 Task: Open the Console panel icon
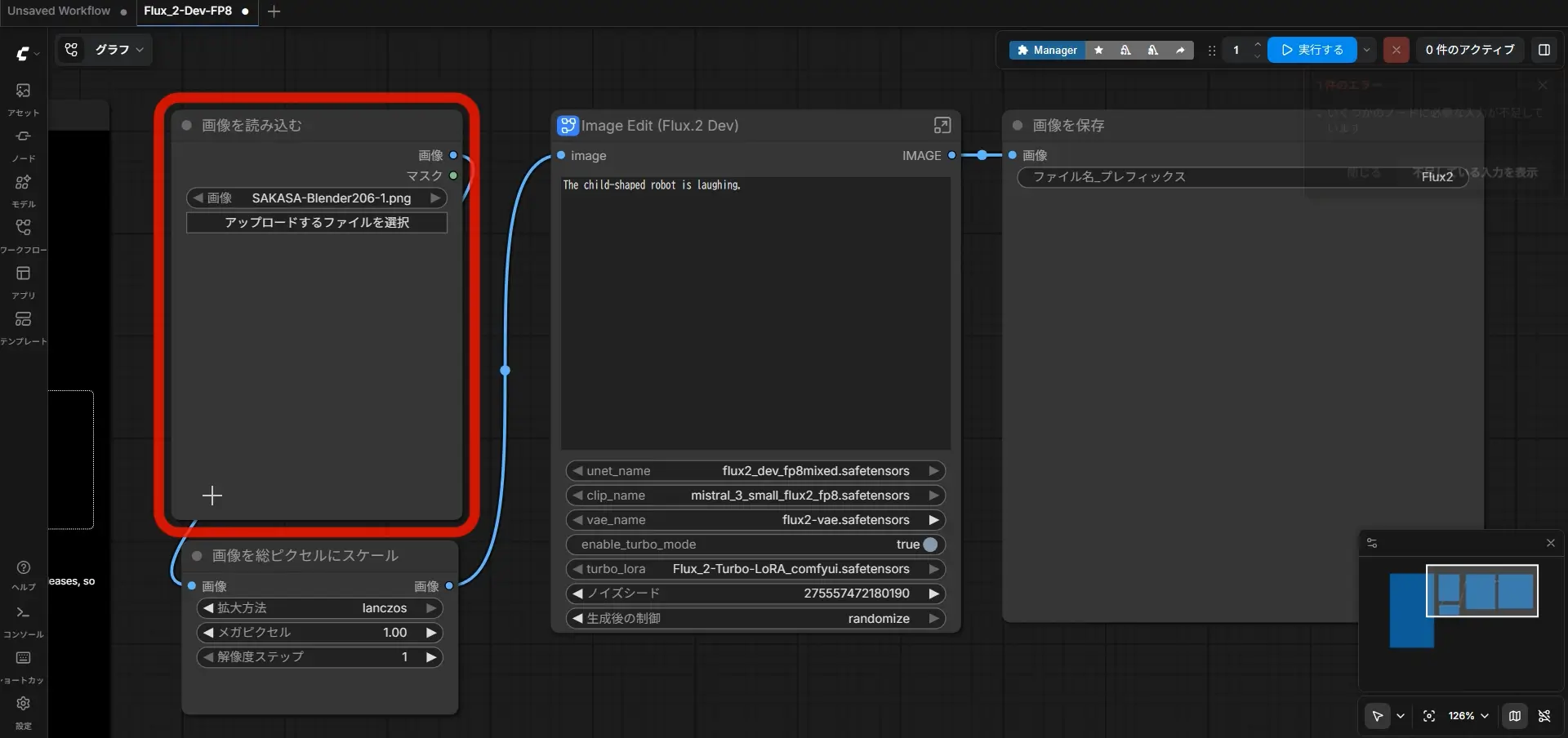click(23, 612)
